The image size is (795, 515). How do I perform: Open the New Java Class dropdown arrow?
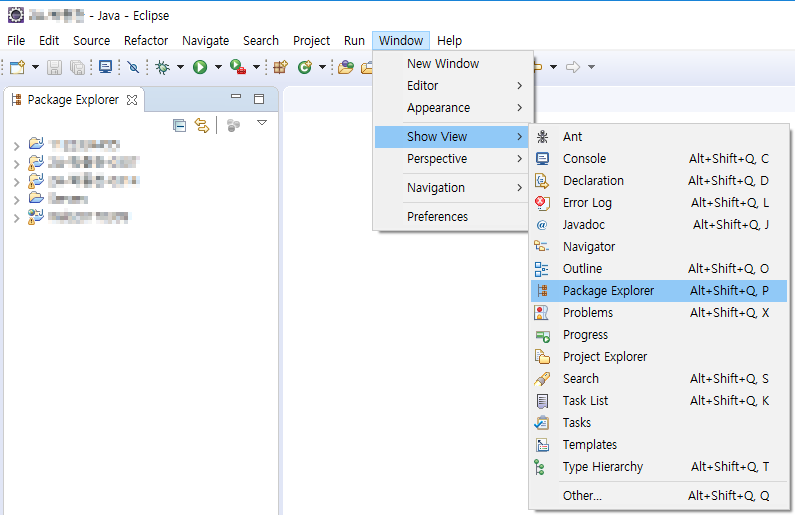pyautogui.click(x=322, y=67)
